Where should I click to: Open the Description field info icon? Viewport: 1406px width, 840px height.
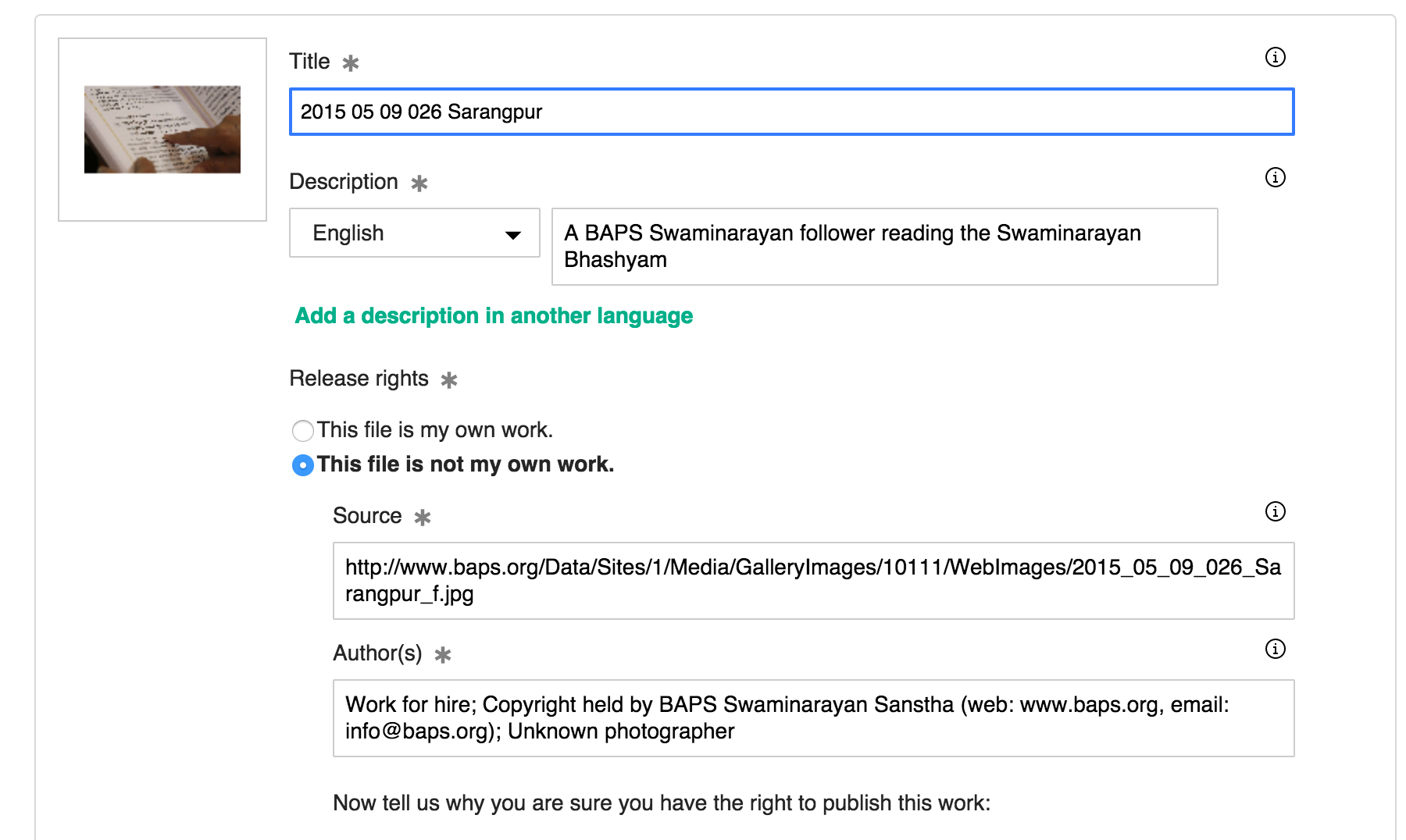click(x=1275, y=177)
